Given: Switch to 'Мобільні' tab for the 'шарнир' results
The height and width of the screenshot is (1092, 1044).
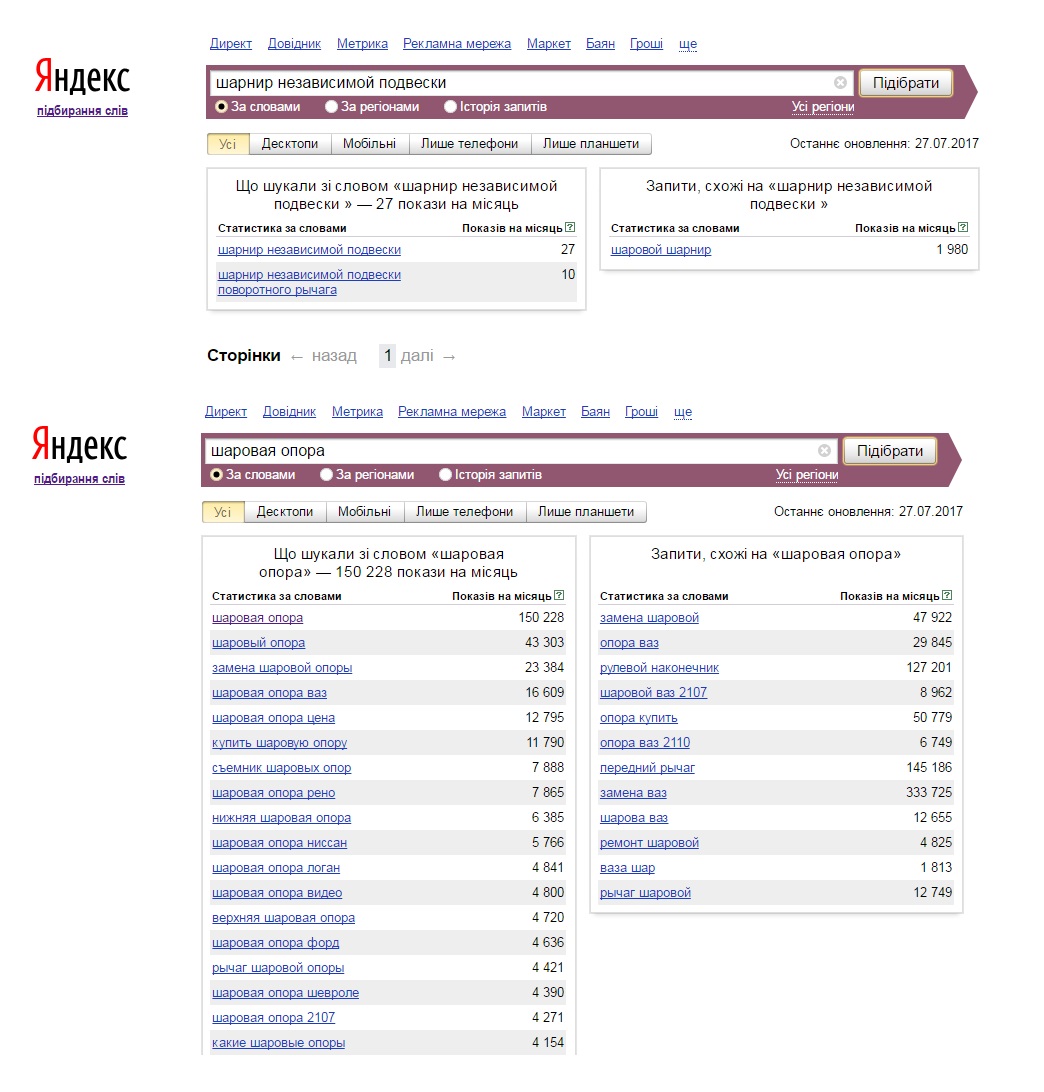Looking at the screenshot, I should (370, 144).
